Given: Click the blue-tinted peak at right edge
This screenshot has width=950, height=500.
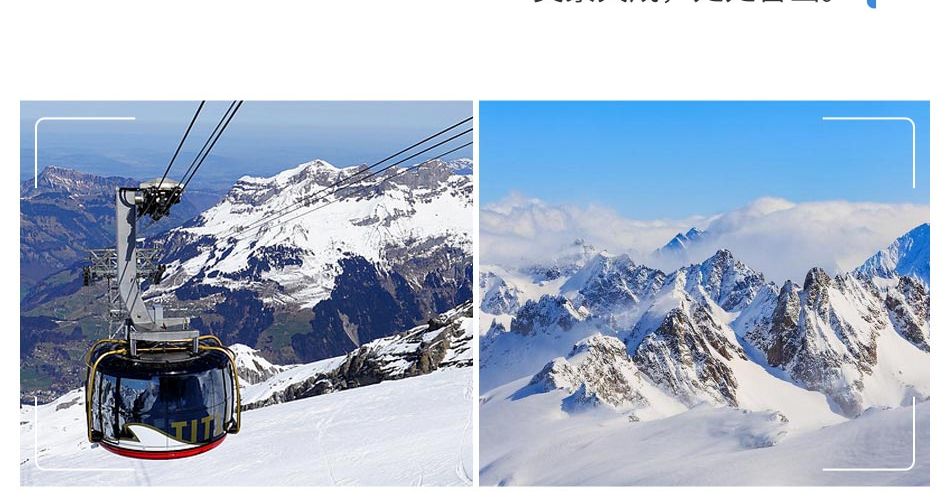Looking at the screenshot, I should point(899,252).
